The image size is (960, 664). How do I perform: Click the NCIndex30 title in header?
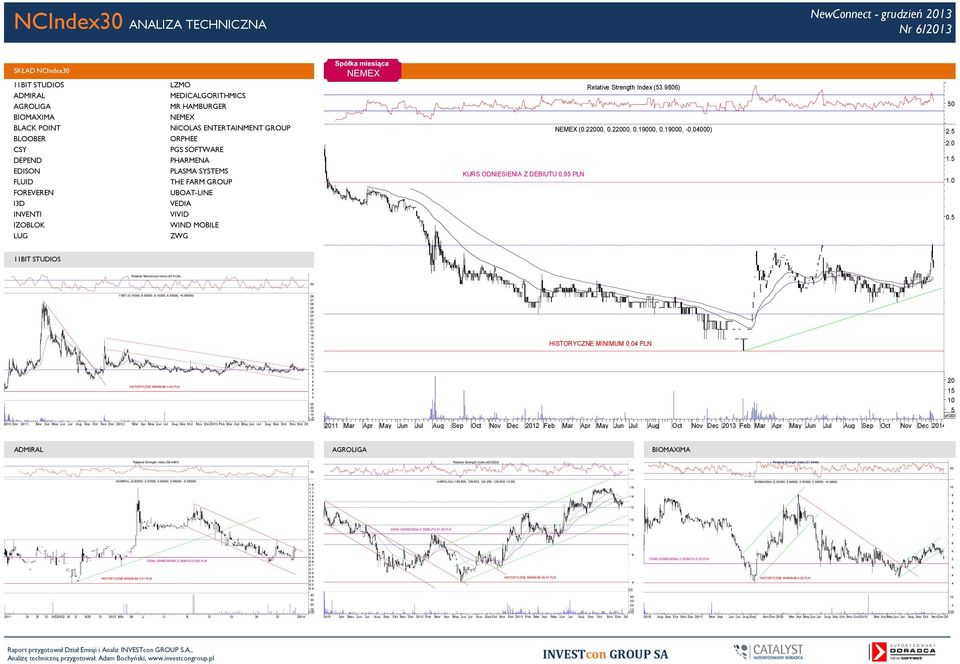pyautogui.click(x=68, y=21)
